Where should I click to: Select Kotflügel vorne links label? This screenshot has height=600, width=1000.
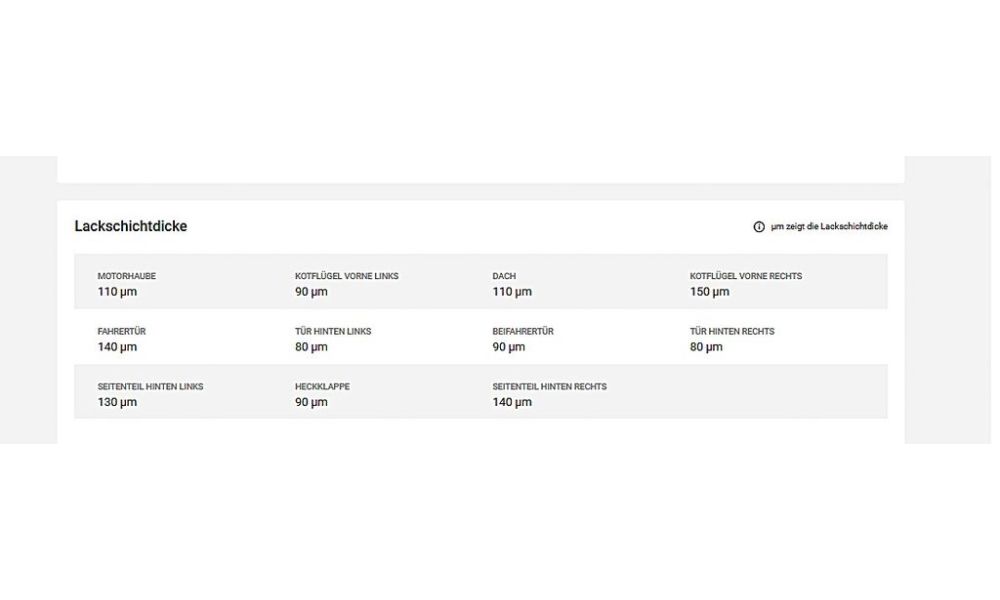point(346,276)
